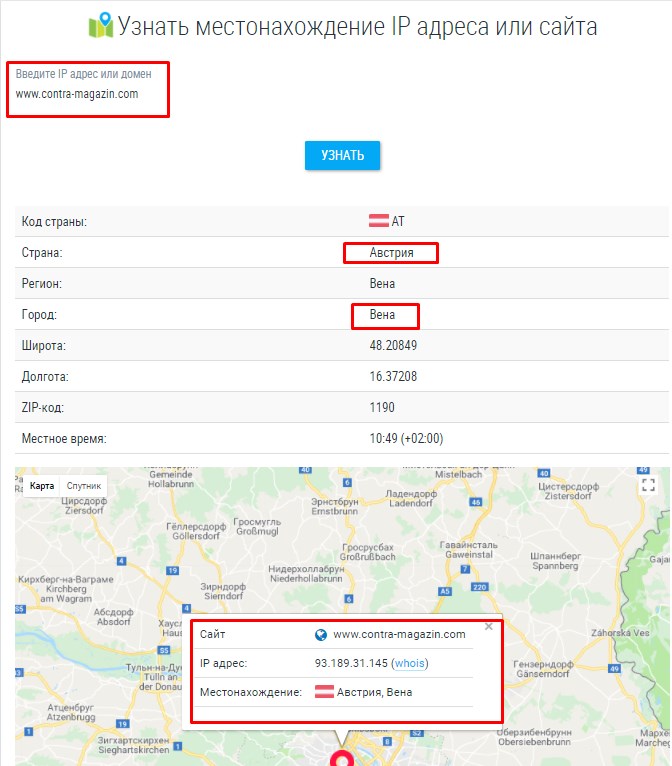Toggle fullscreen map view icon
The height and width of the screenshot is (766, 672).
[648, 485]
